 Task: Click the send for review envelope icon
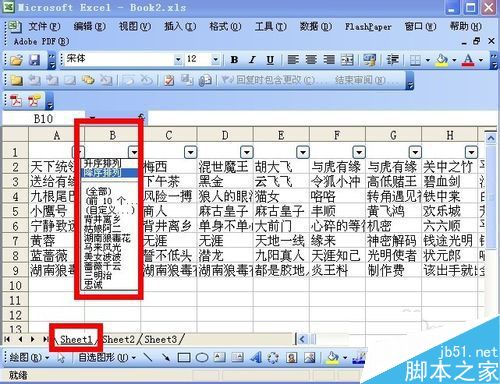tap(205, 80)
